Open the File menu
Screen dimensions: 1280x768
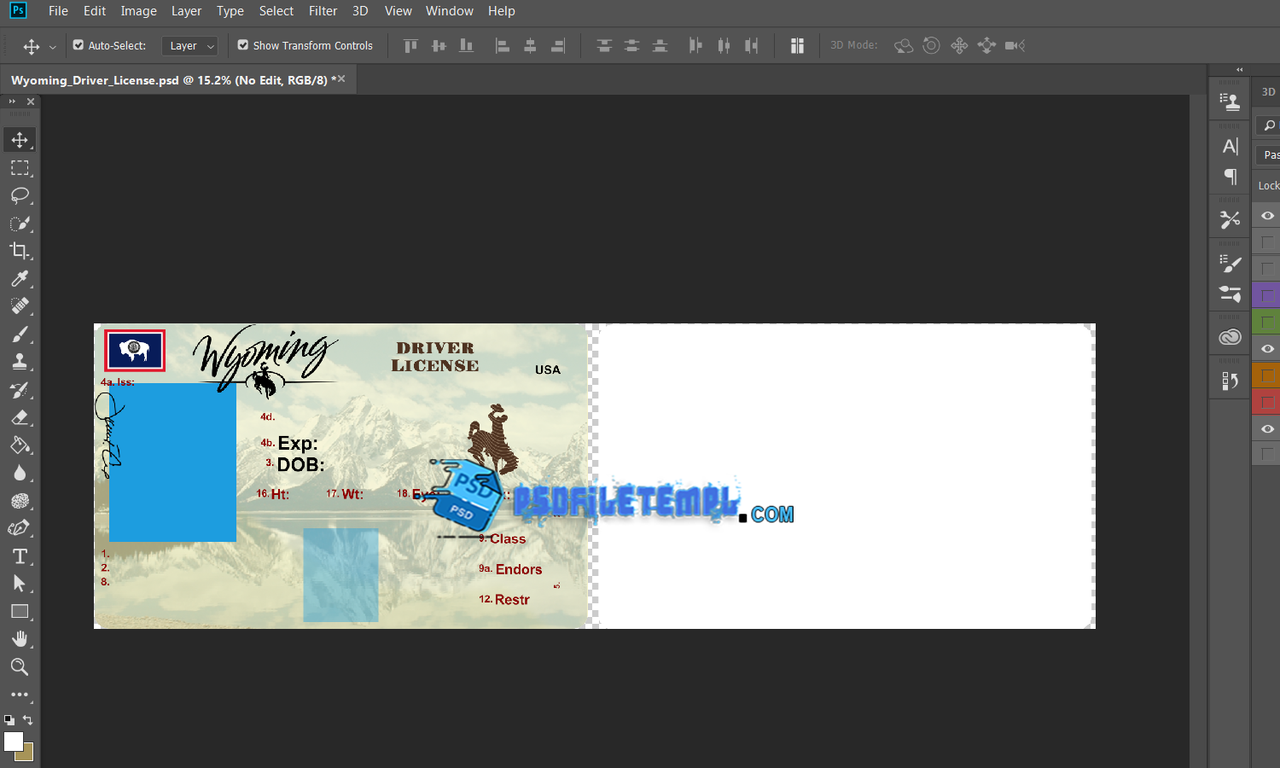58,11
